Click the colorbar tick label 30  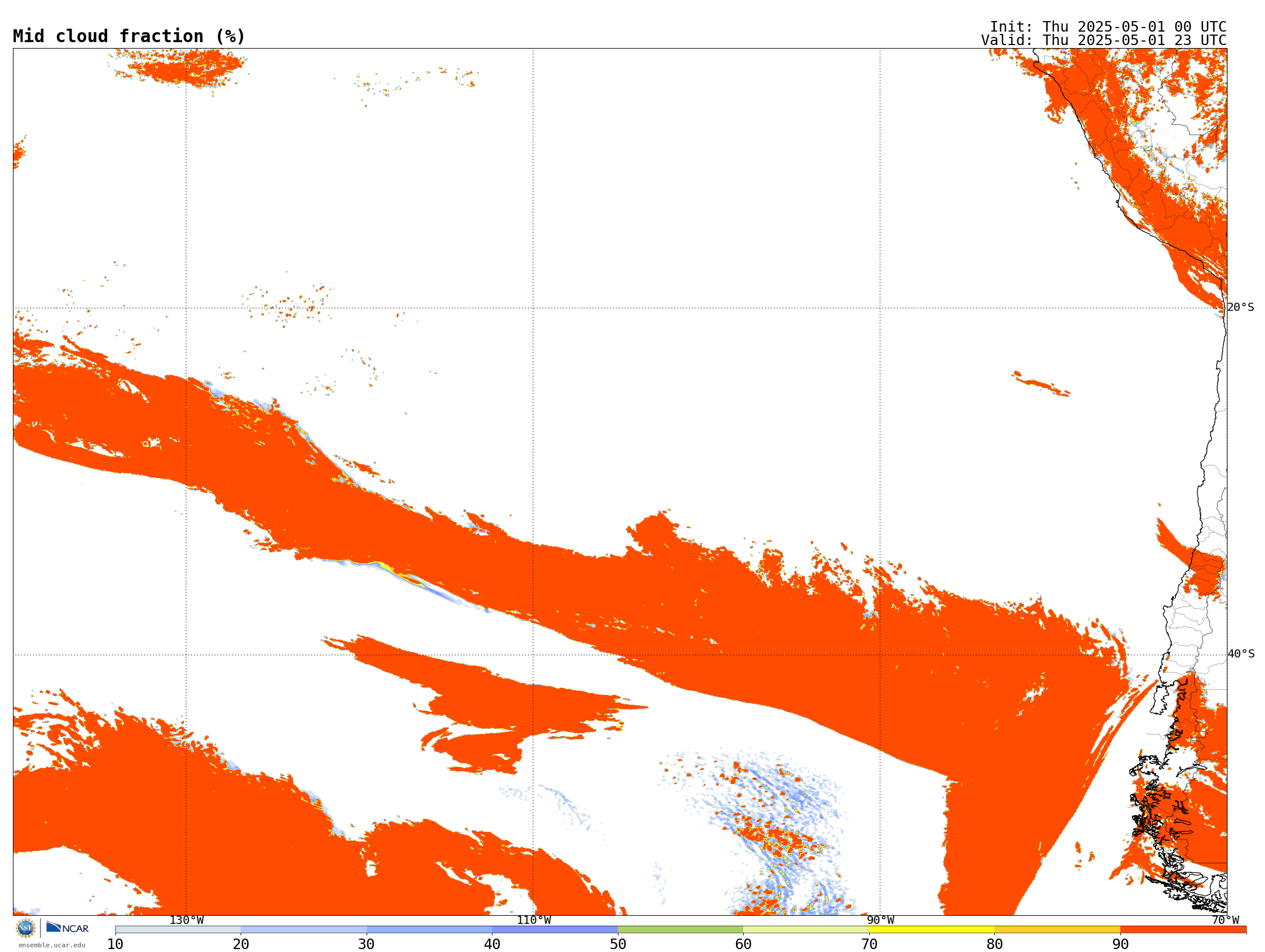coord(367,944)
